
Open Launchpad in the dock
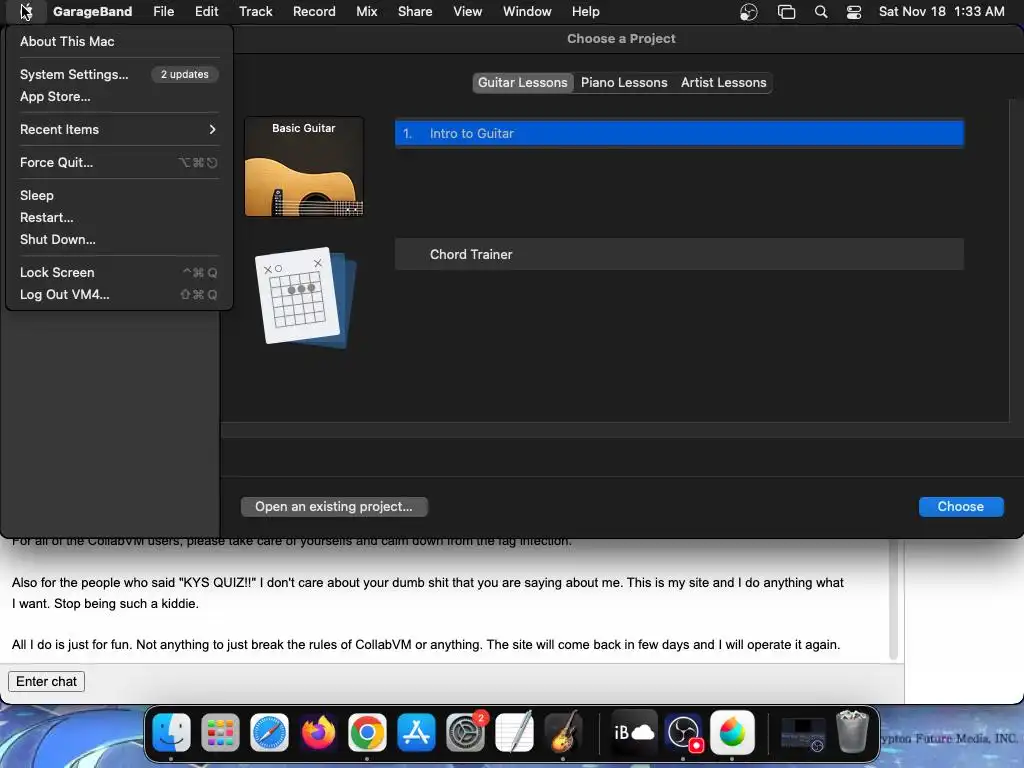(x=220, y=732)
